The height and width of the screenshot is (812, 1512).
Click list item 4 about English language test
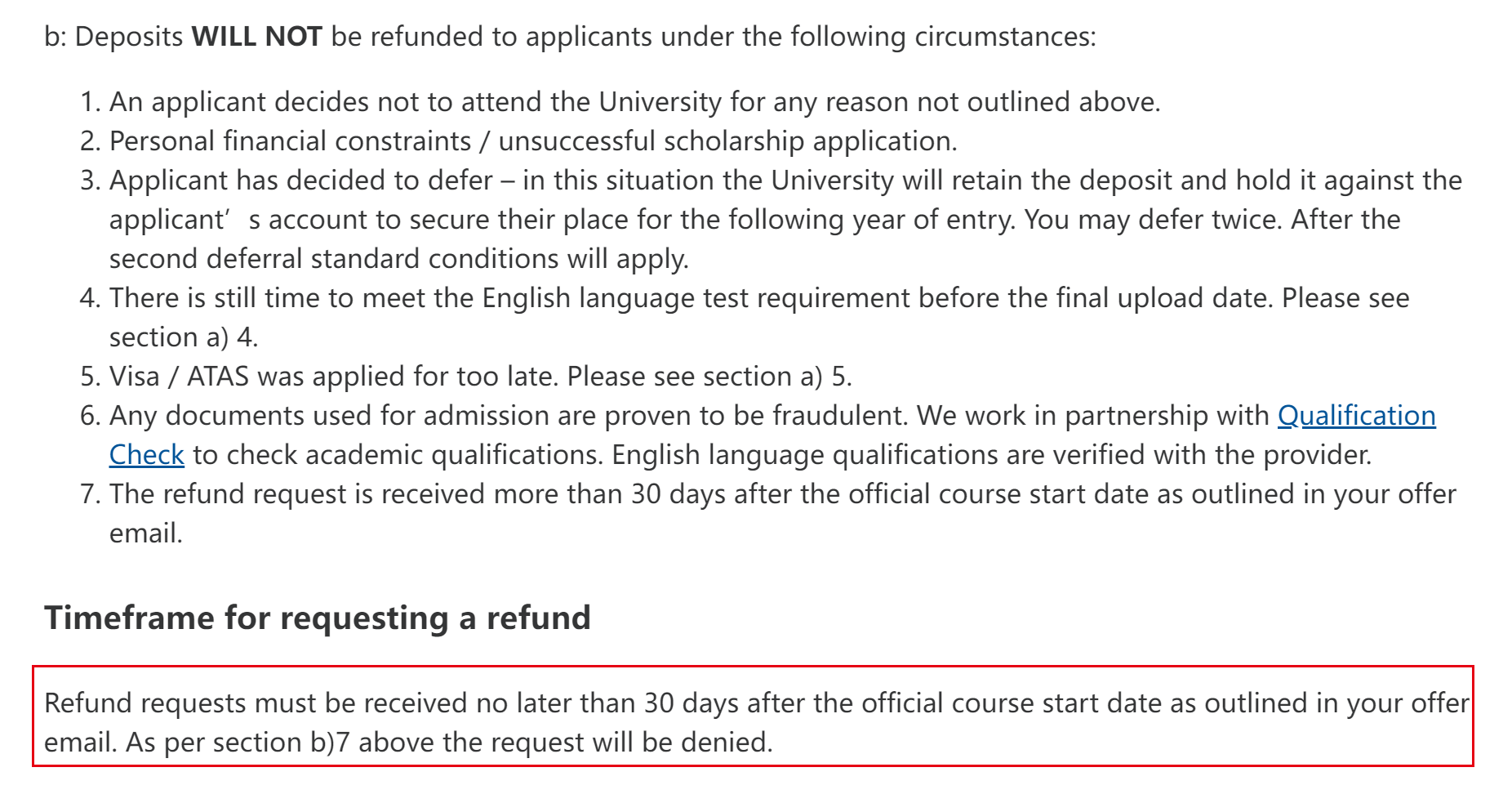point(759,298)
